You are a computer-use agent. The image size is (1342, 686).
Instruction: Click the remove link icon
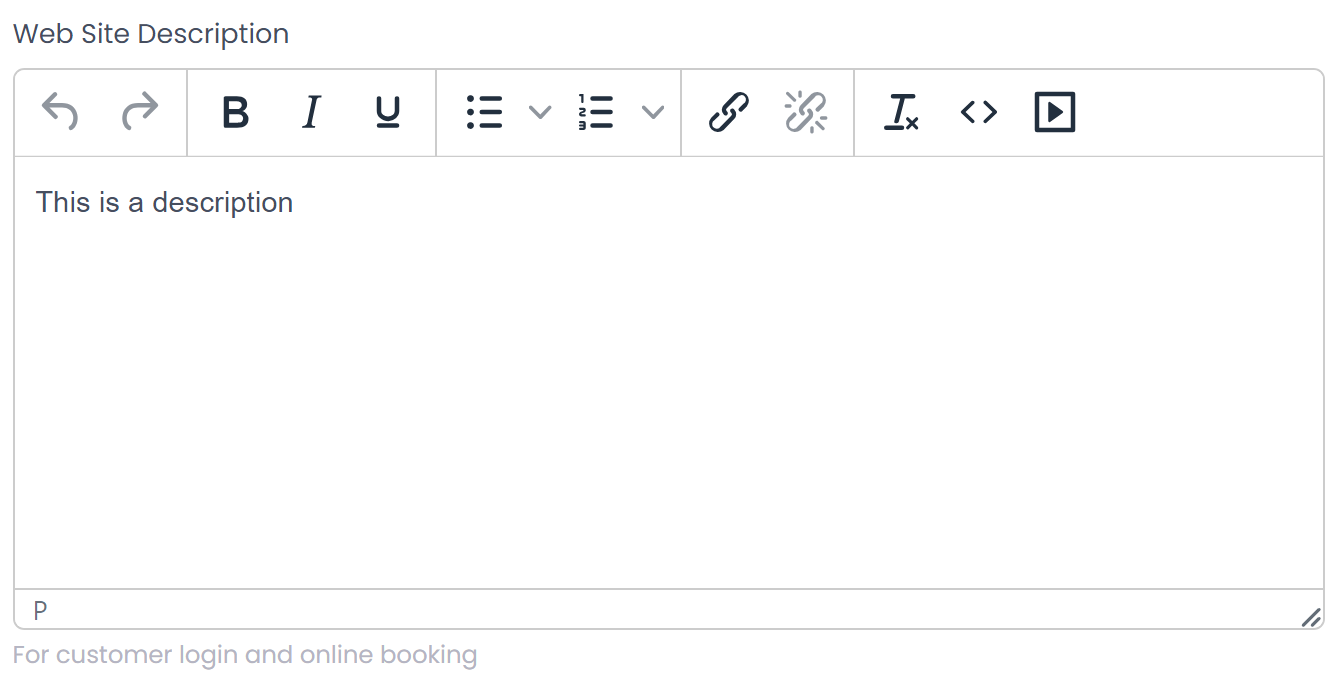[x=806, y=112]
